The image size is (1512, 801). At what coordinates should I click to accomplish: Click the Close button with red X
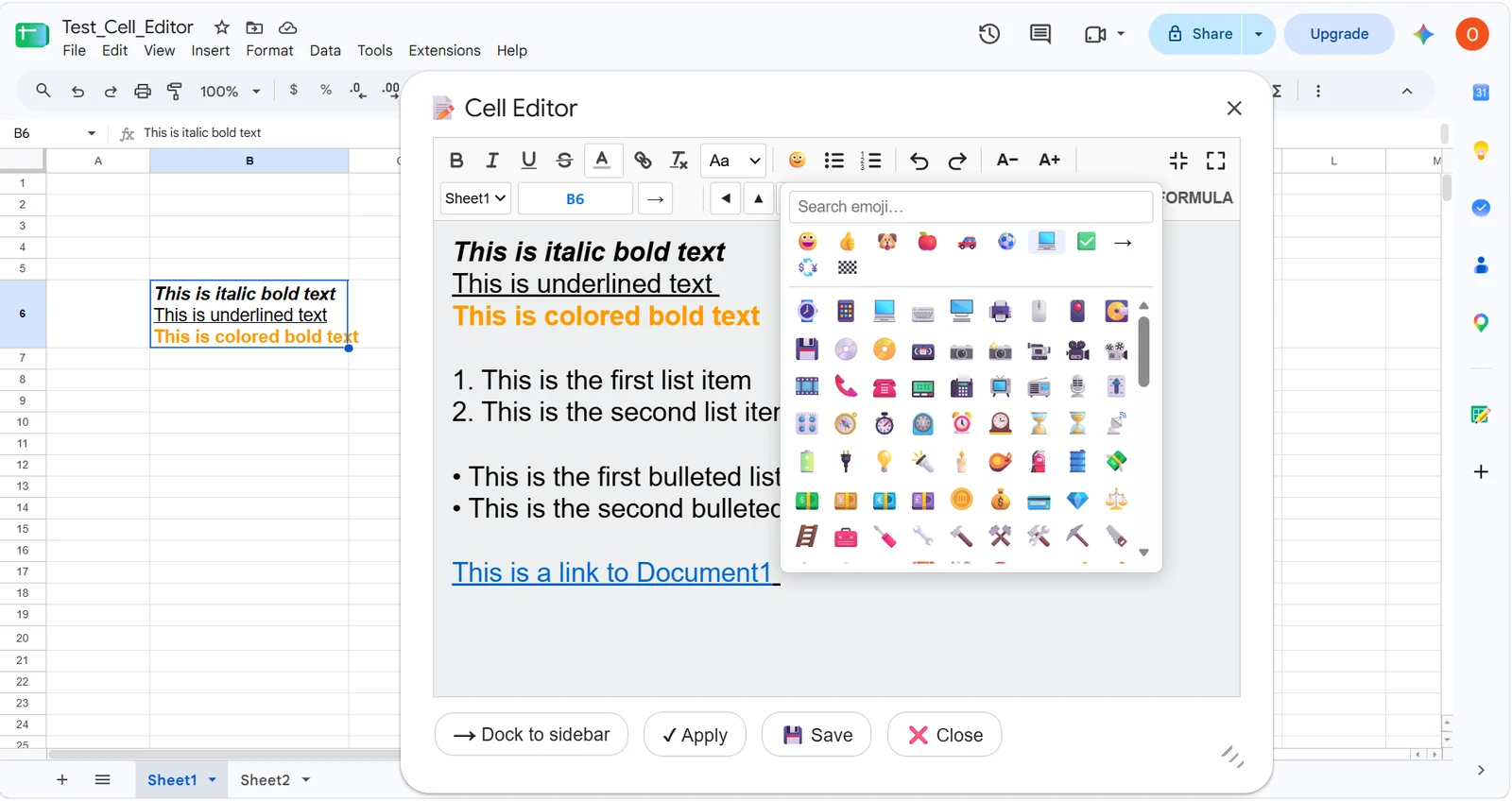944,735
